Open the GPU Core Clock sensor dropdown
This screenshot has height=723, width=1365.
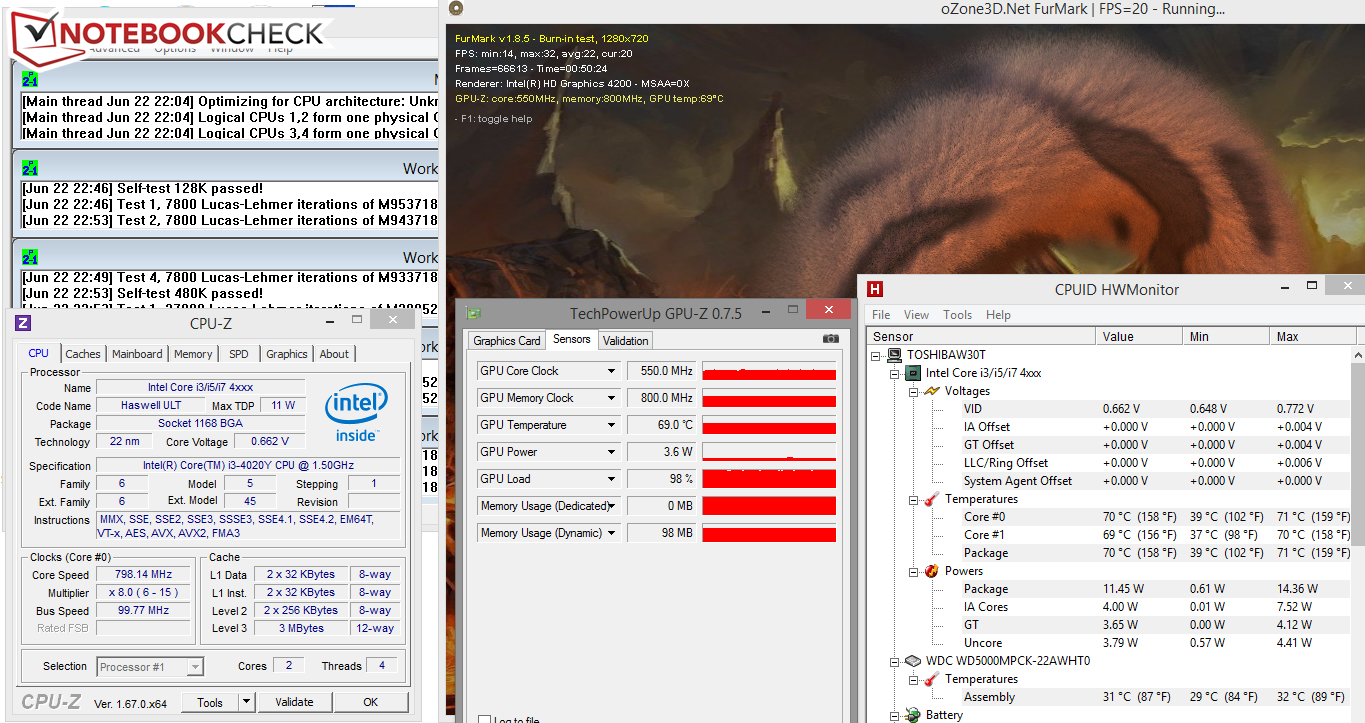point(612,371)
